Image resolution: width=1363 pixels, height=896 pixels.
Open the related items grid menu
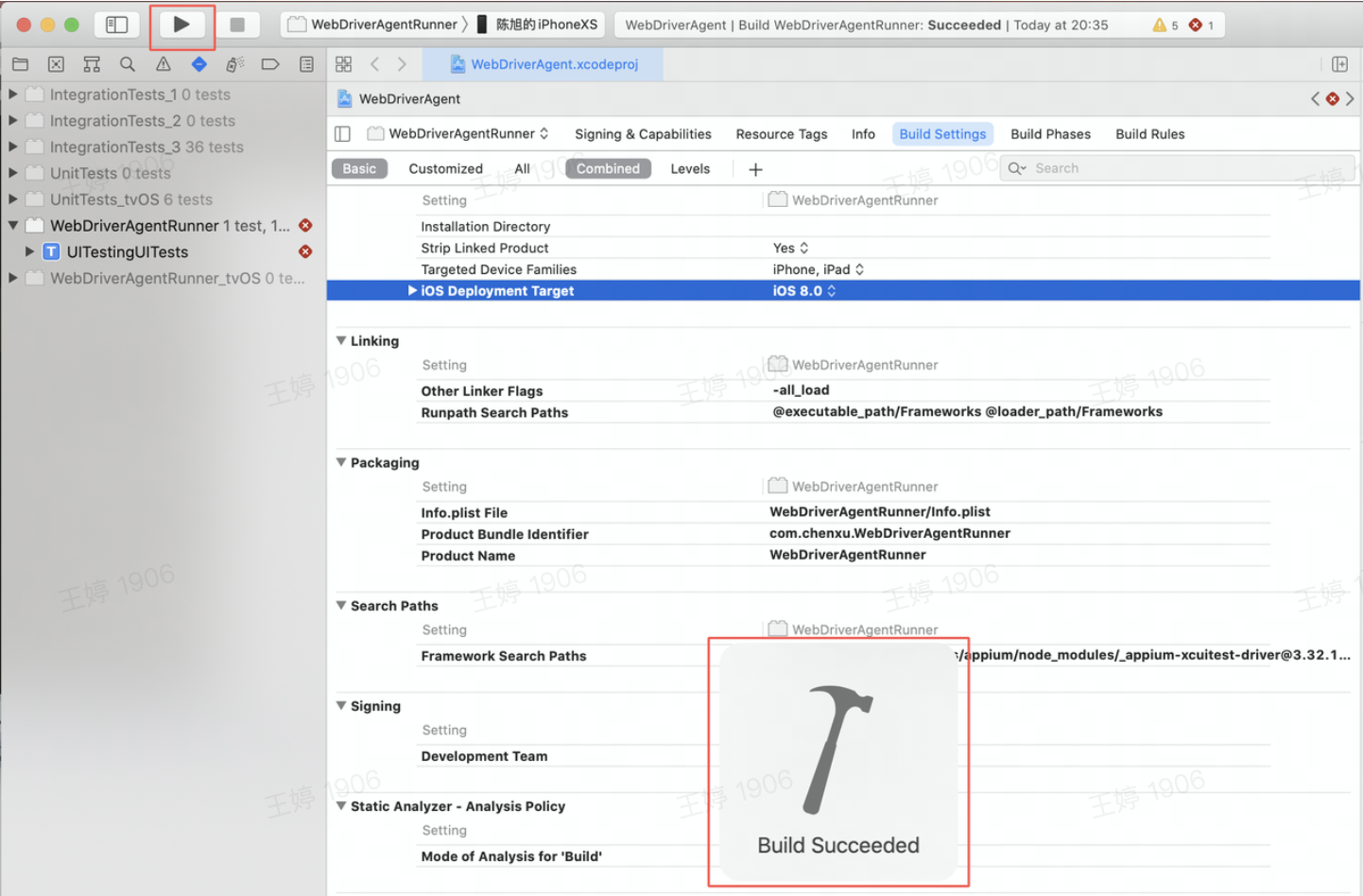344,64
